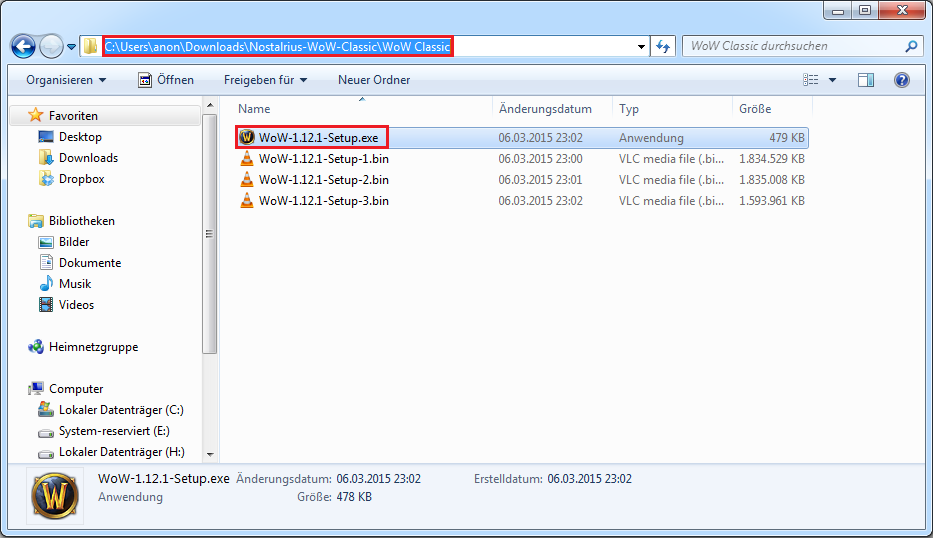Click VLC cone icon of Setup-3.bin
The height and width of the screenshot is (538, 933).
point(246,200)
